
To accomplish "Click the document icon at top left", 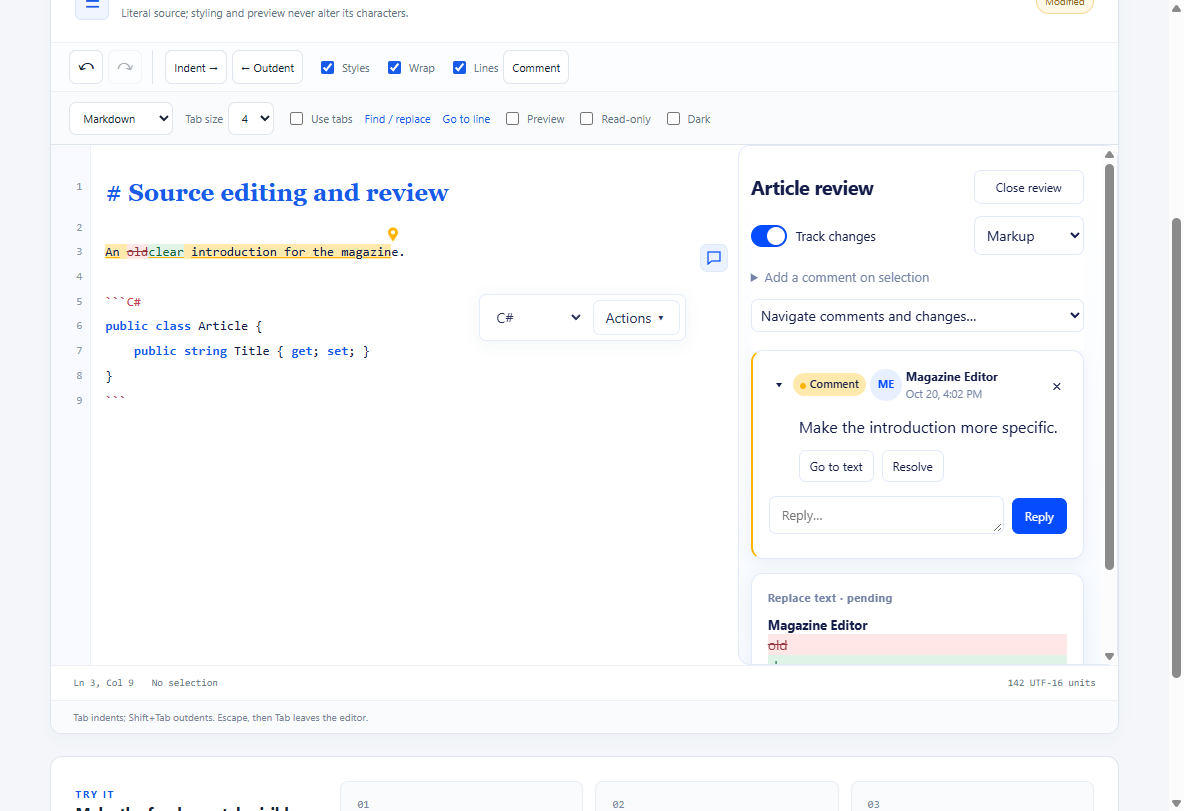I will (92, 6).
